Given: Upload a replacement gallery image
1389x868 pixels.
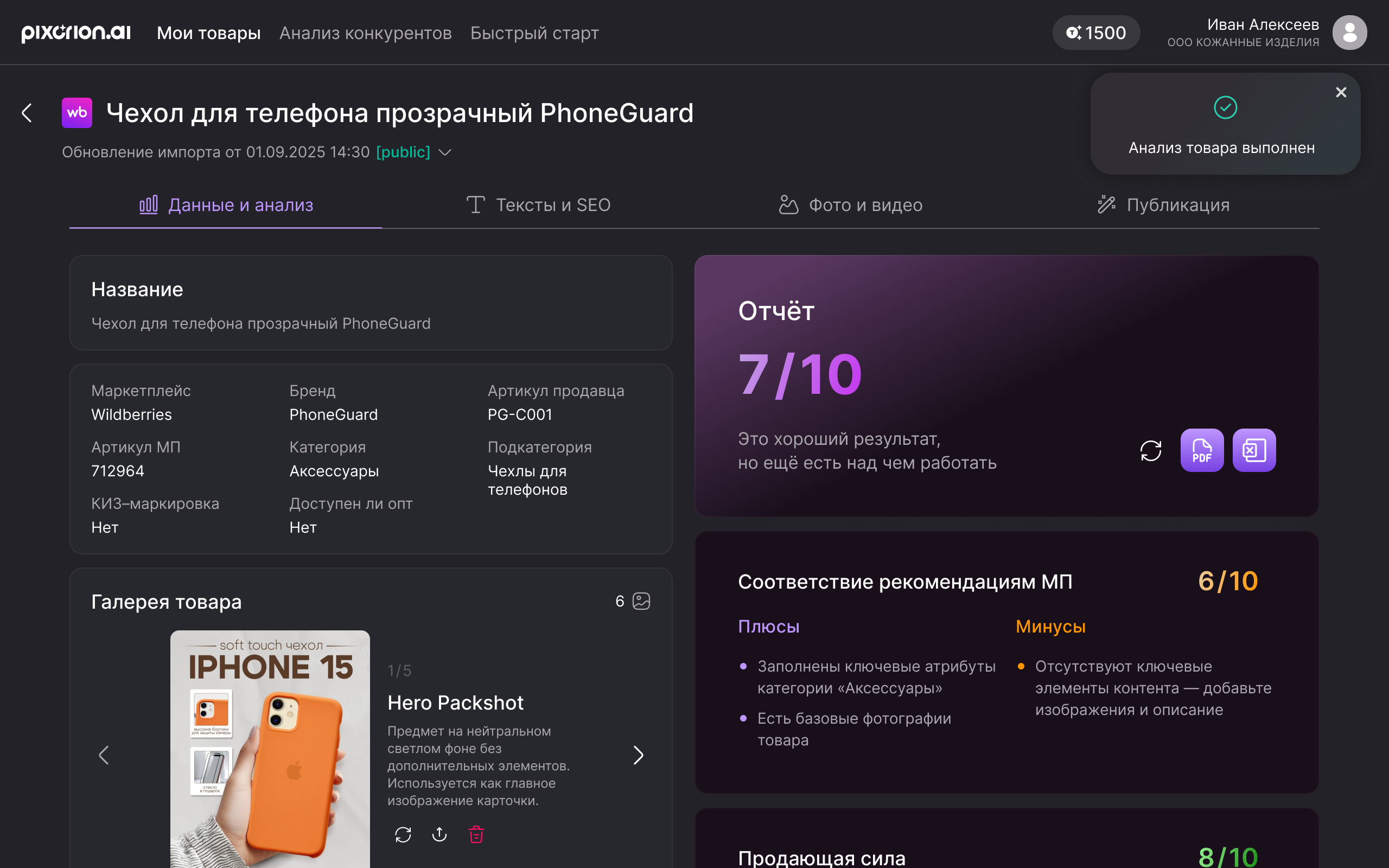Looking at the screenshot, I should click(439, 835).
